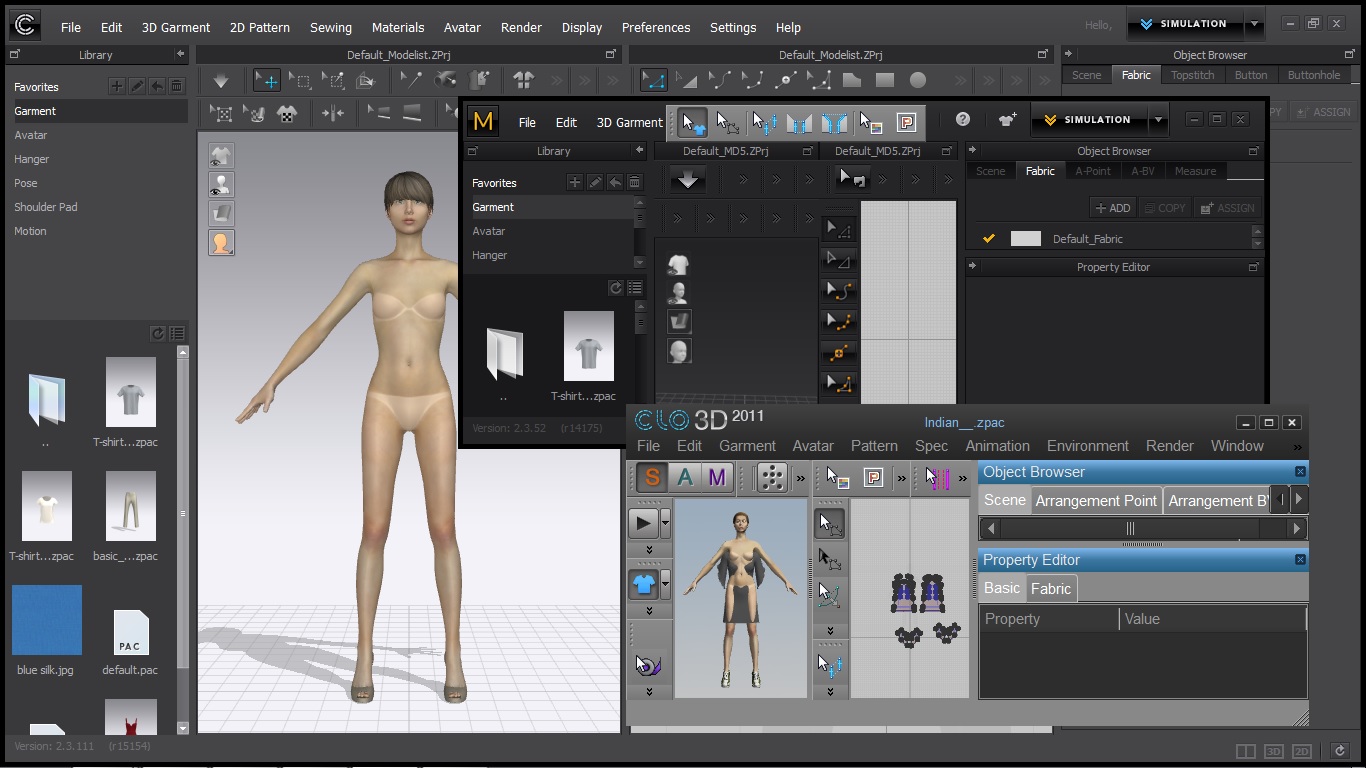Open the SIMULATION dropdown arrow at top right
Viewport: 1366px width, 768px height.
point(1254,24)
